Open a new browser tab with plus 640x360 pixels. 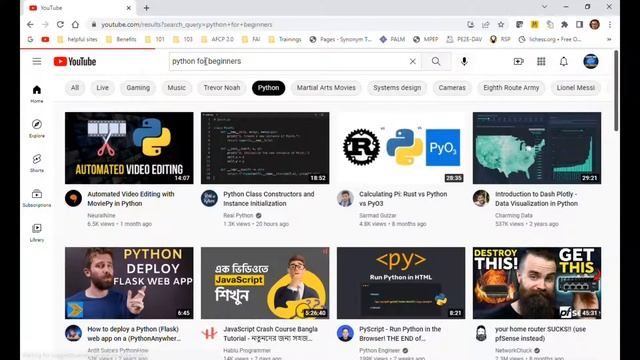(147, 8)
